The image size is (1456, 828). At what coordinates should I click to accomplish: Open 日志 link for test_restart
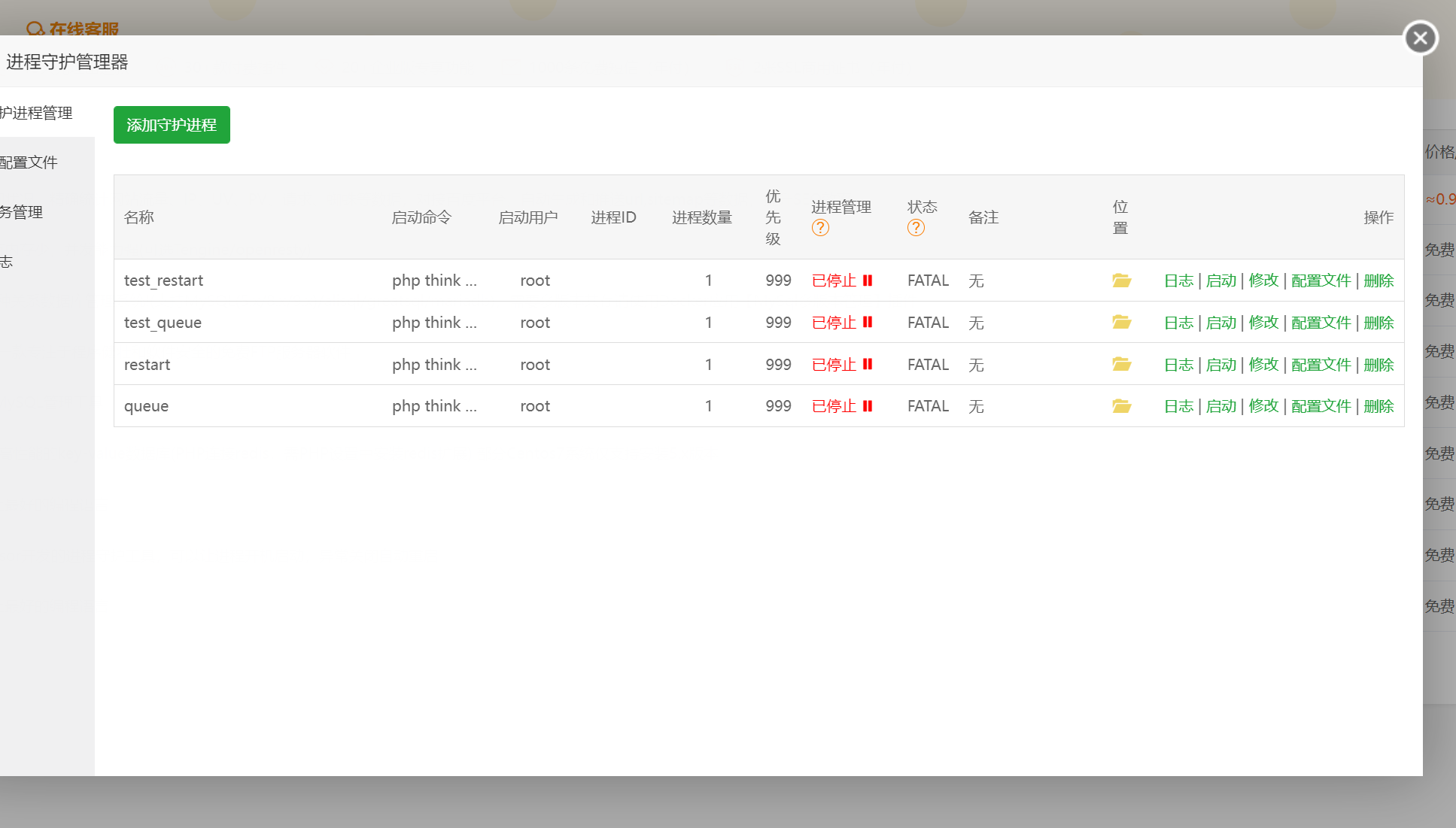click(1178, 281)
